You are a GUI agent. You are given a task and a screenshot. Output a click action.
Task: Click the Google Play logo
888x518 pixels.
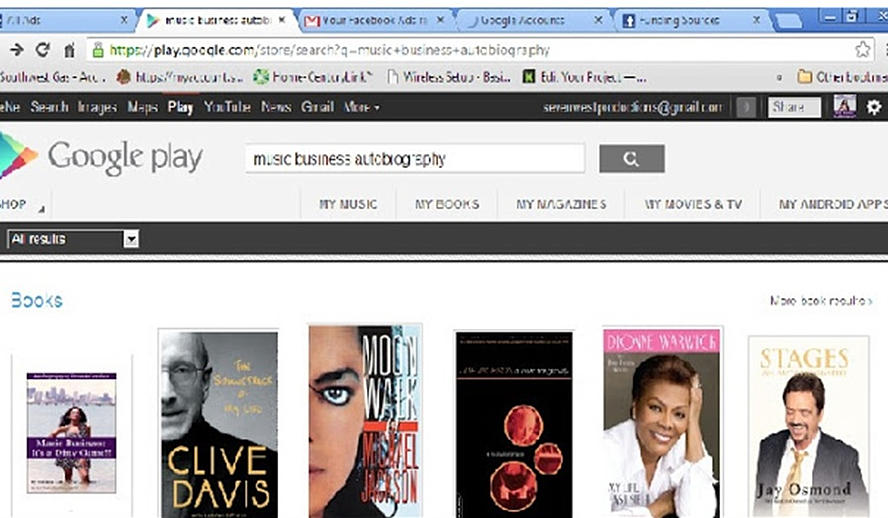click(x=101, y=157)
